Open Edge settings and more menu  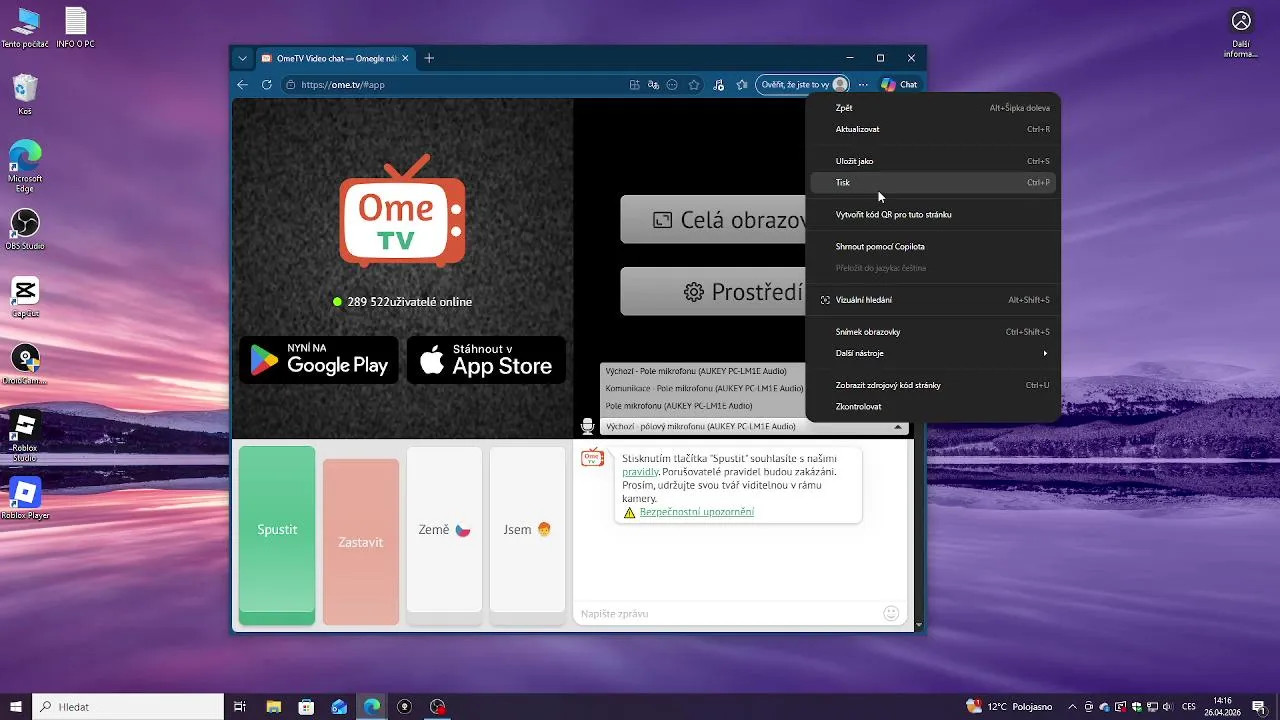(863, 85)
